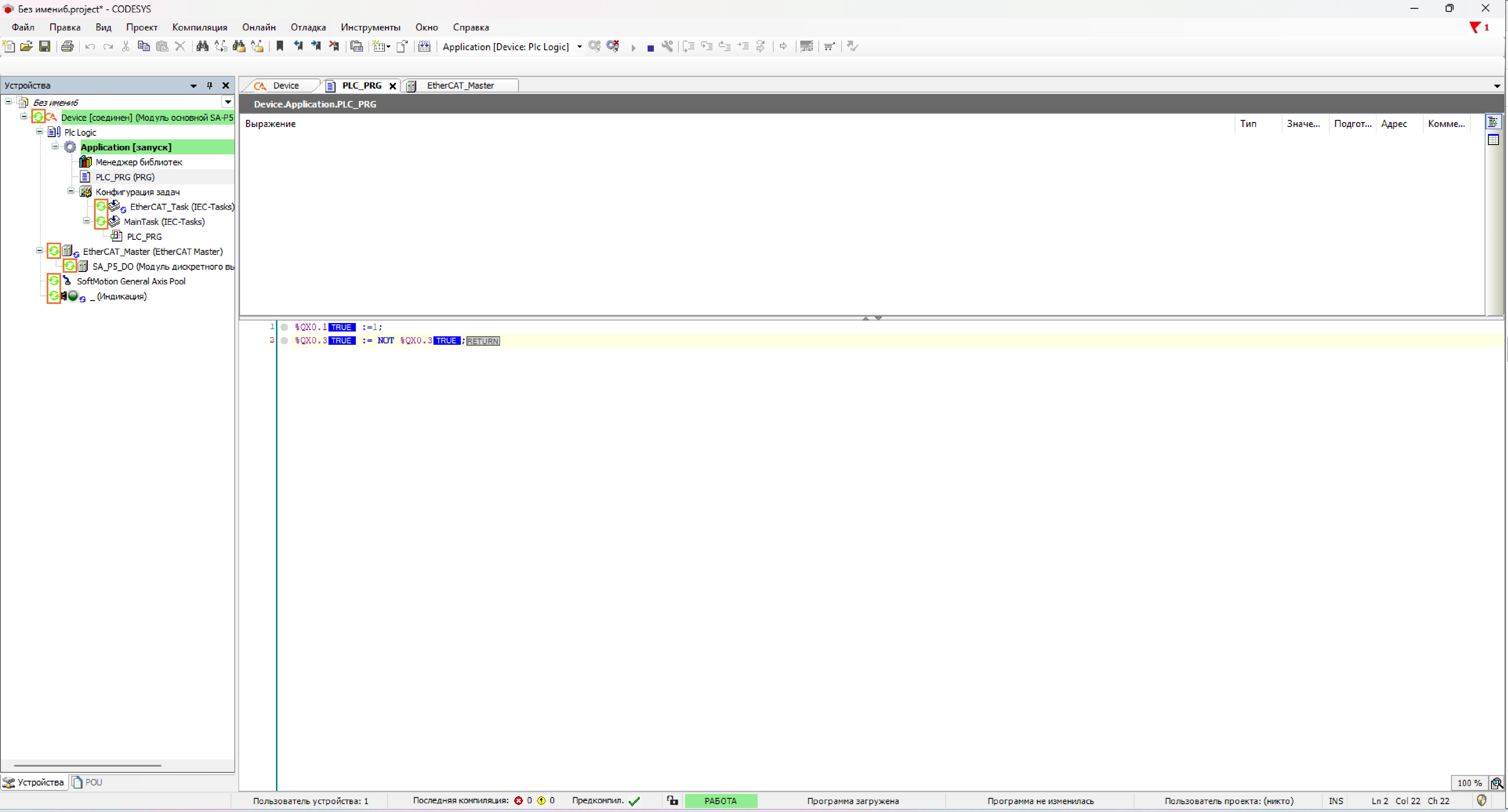Image resolution: width=1508 pixels, height=812 pixels.
Task: Select SA_P5_DO module in the device tree
Action: (163, 266)
